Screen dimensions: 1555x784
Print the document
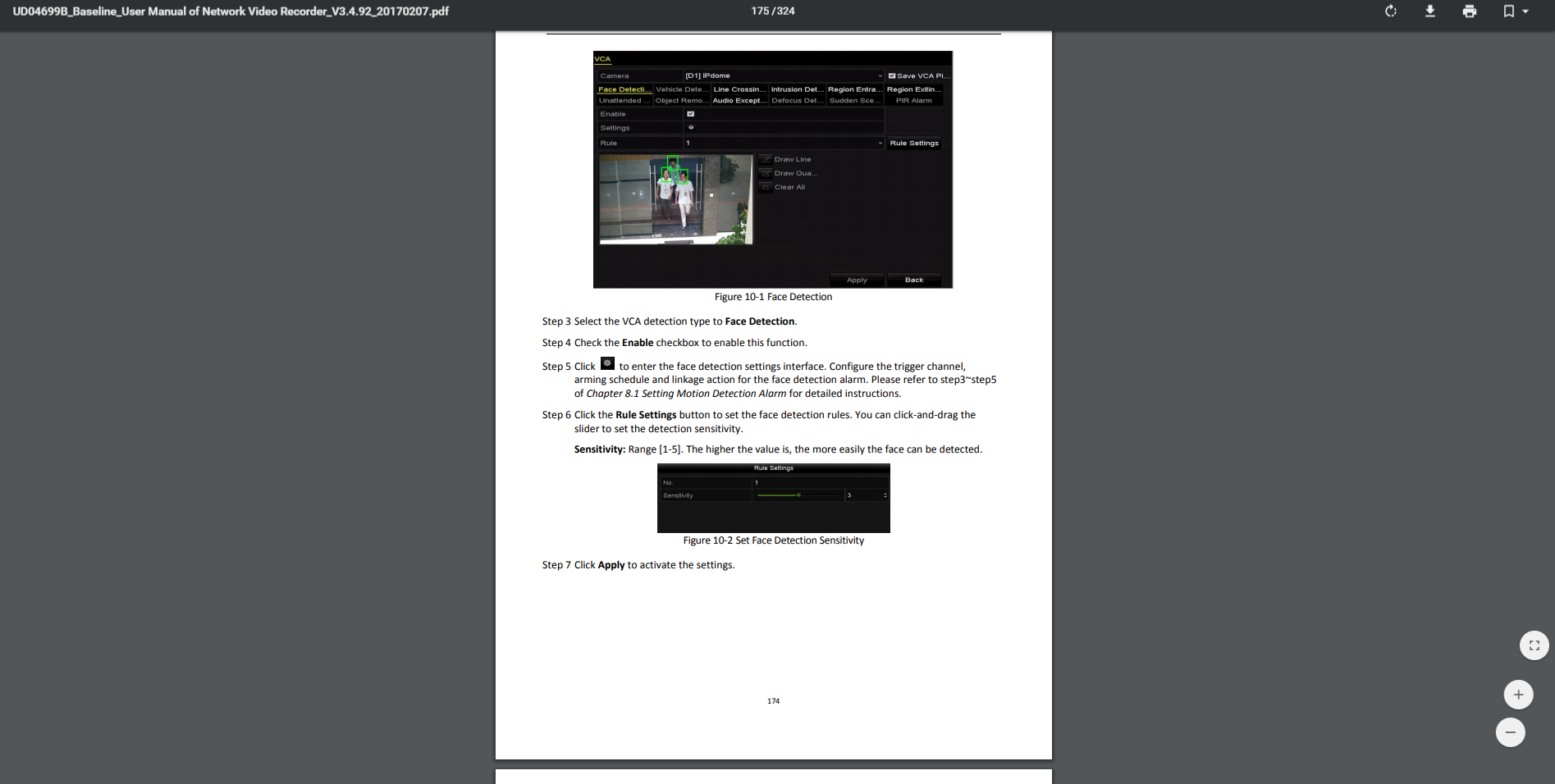1469,11
